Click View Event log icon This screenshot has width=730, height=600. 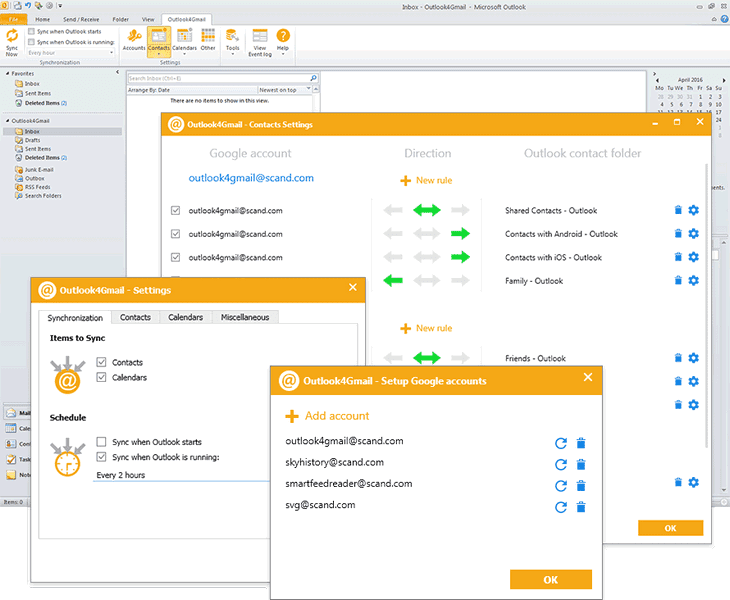pos(260,42)
